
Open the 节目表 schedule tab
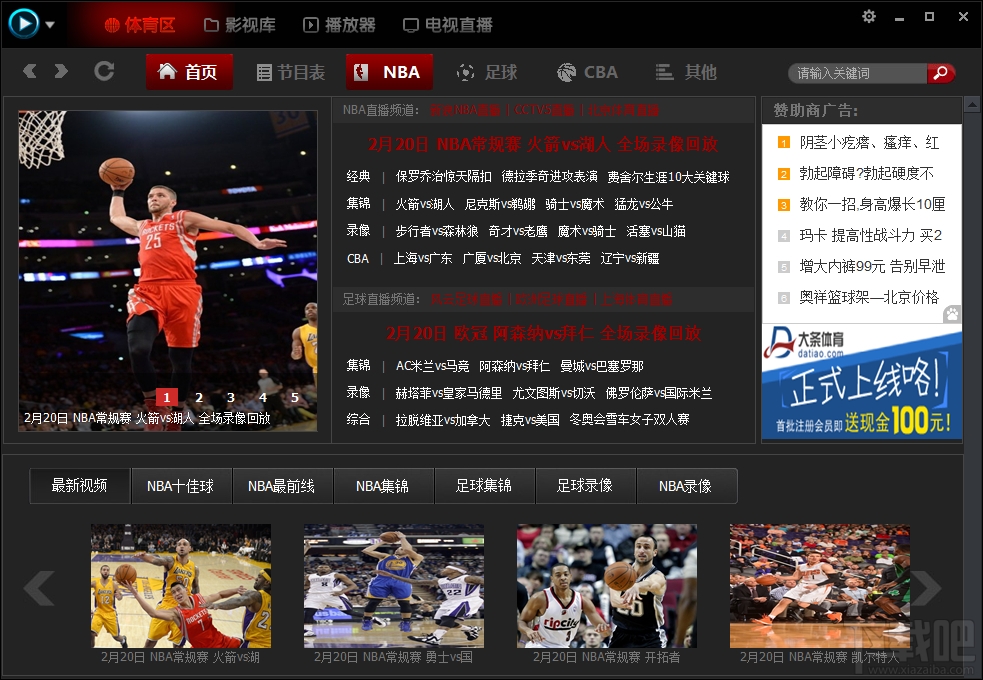coord(291,73)
